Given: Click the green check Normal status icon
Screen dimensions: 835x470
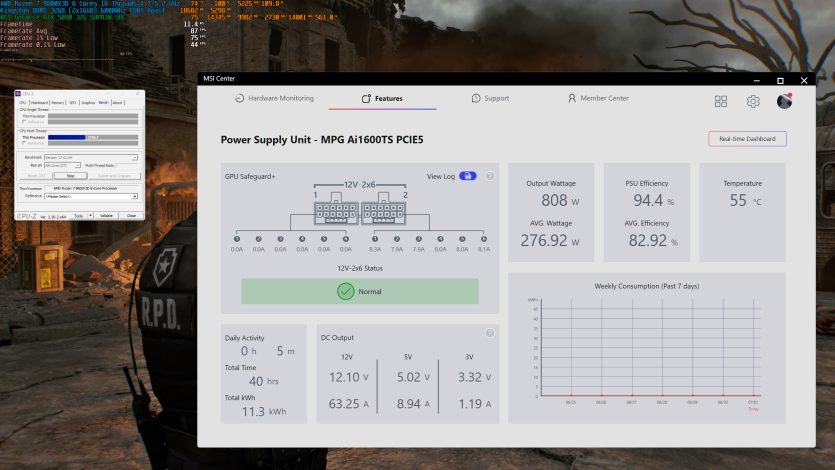Looking at the screenshot, I should click(x=346, y=291).
